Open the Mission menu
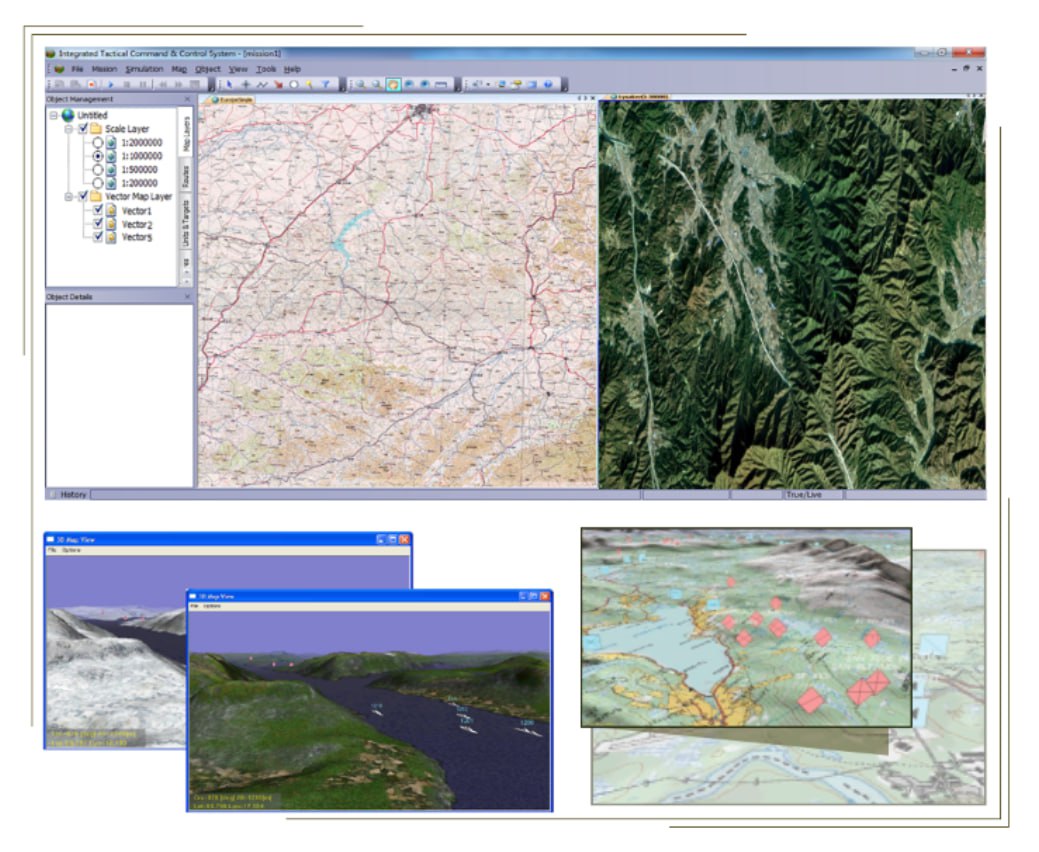 tap(104, 69)
